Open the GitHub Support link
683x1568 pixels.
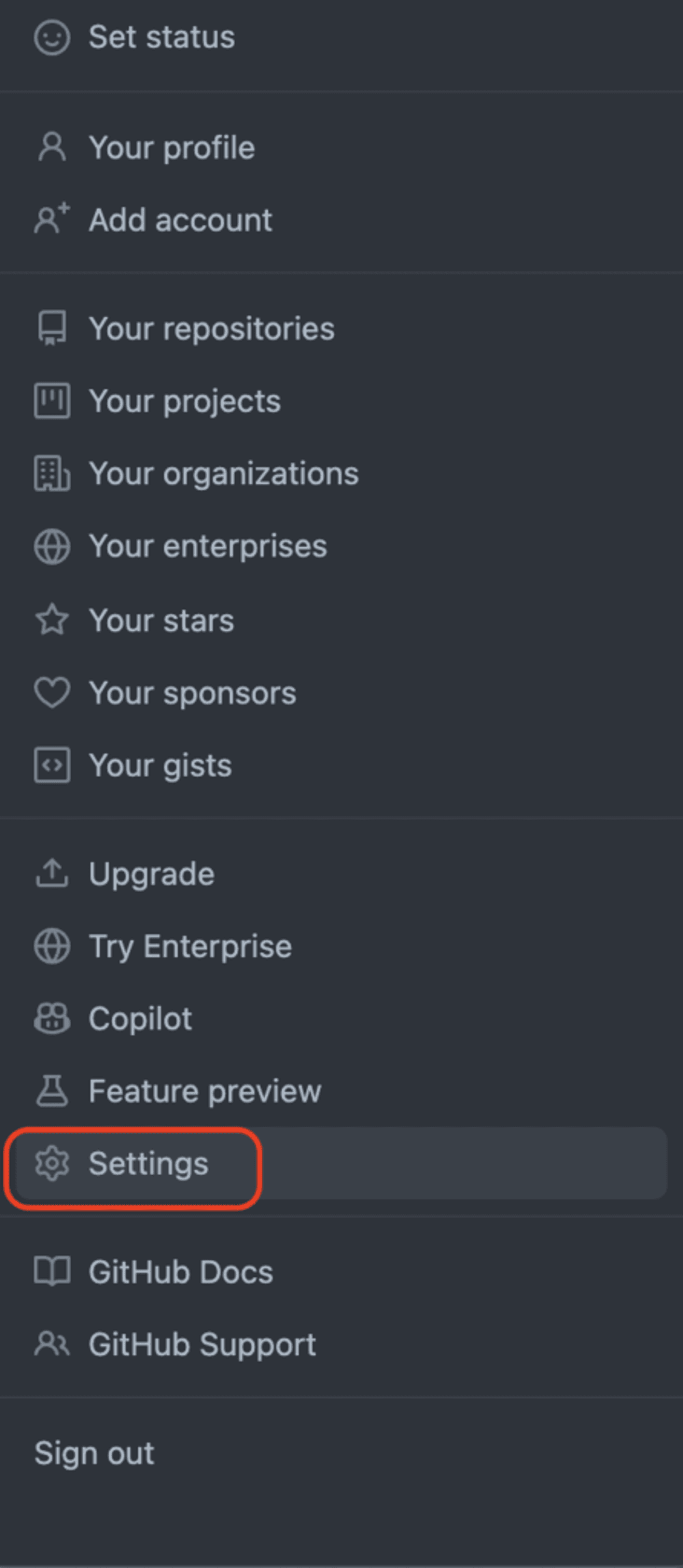[341, 1344]
